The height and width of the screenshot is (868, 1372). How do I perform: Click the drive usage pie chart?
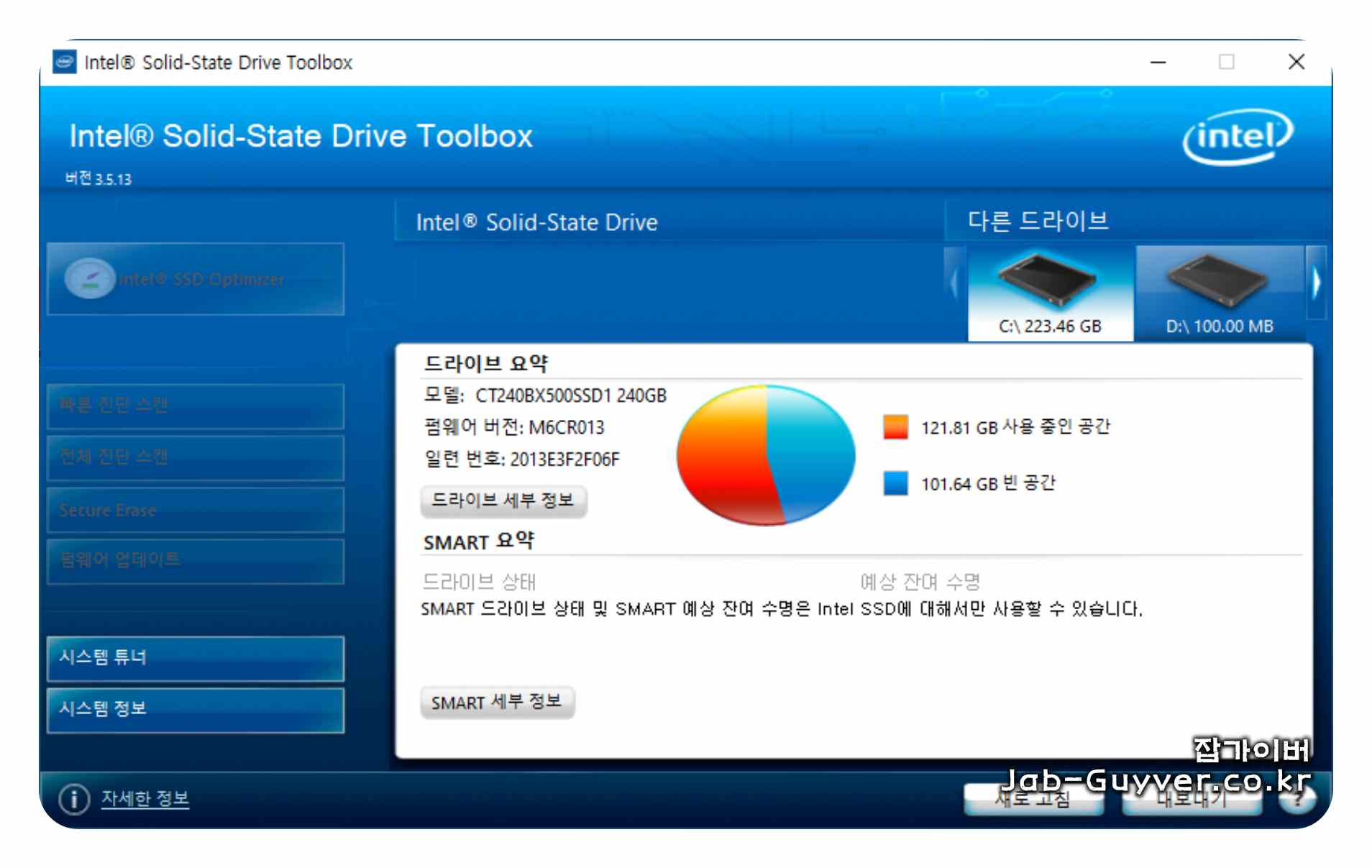(766, 454)
